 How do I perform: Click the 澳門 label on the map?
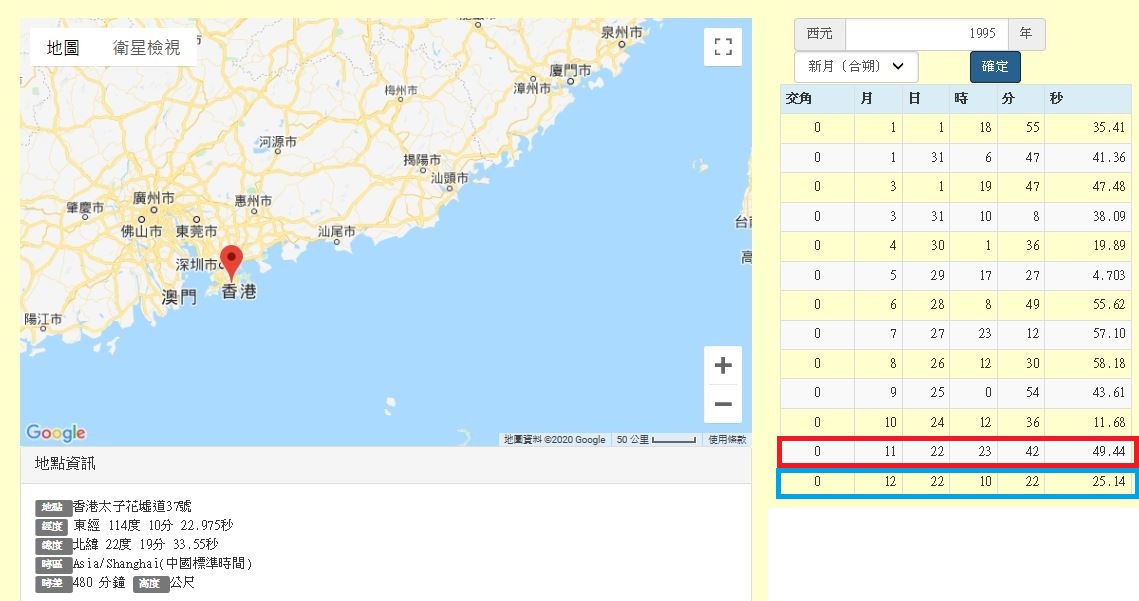tap(179, 297)
